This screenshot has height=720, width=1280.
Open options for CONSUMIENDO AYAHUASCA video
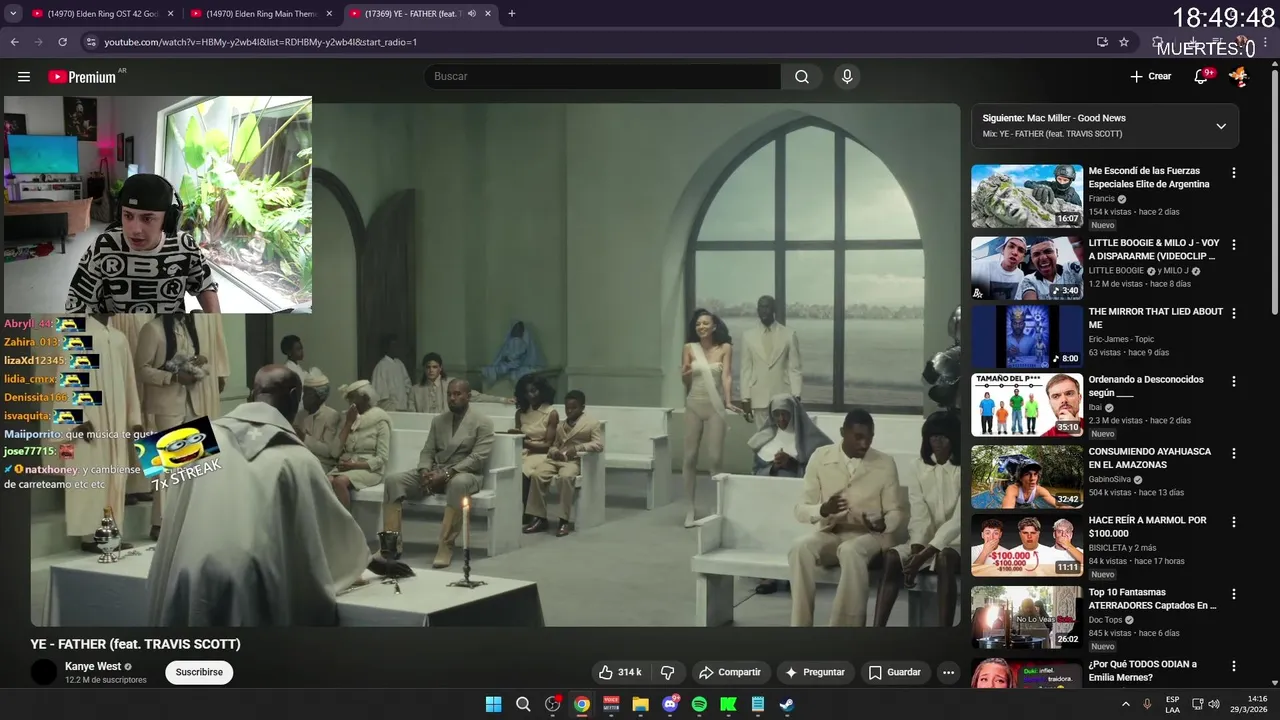point(1233,453)
